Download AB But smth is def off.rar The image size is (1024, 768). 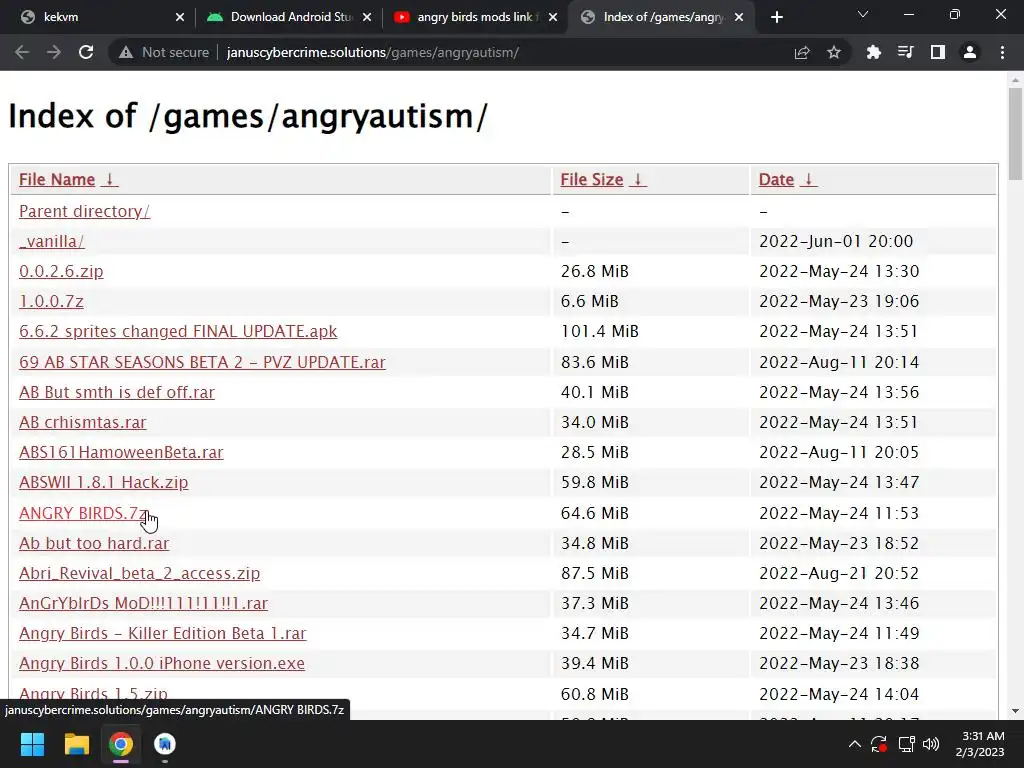click(x=116, y=392)
